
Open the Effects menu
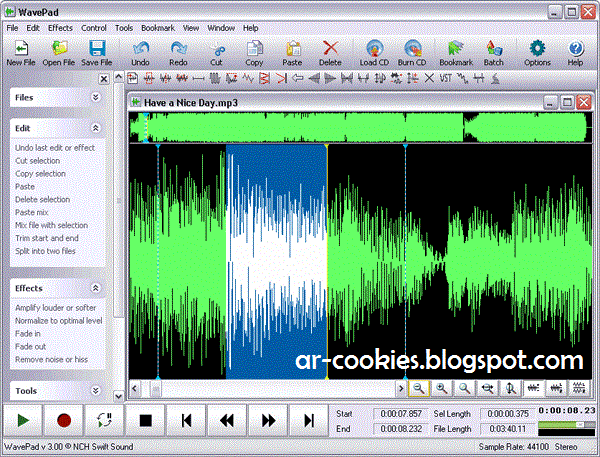60,28
